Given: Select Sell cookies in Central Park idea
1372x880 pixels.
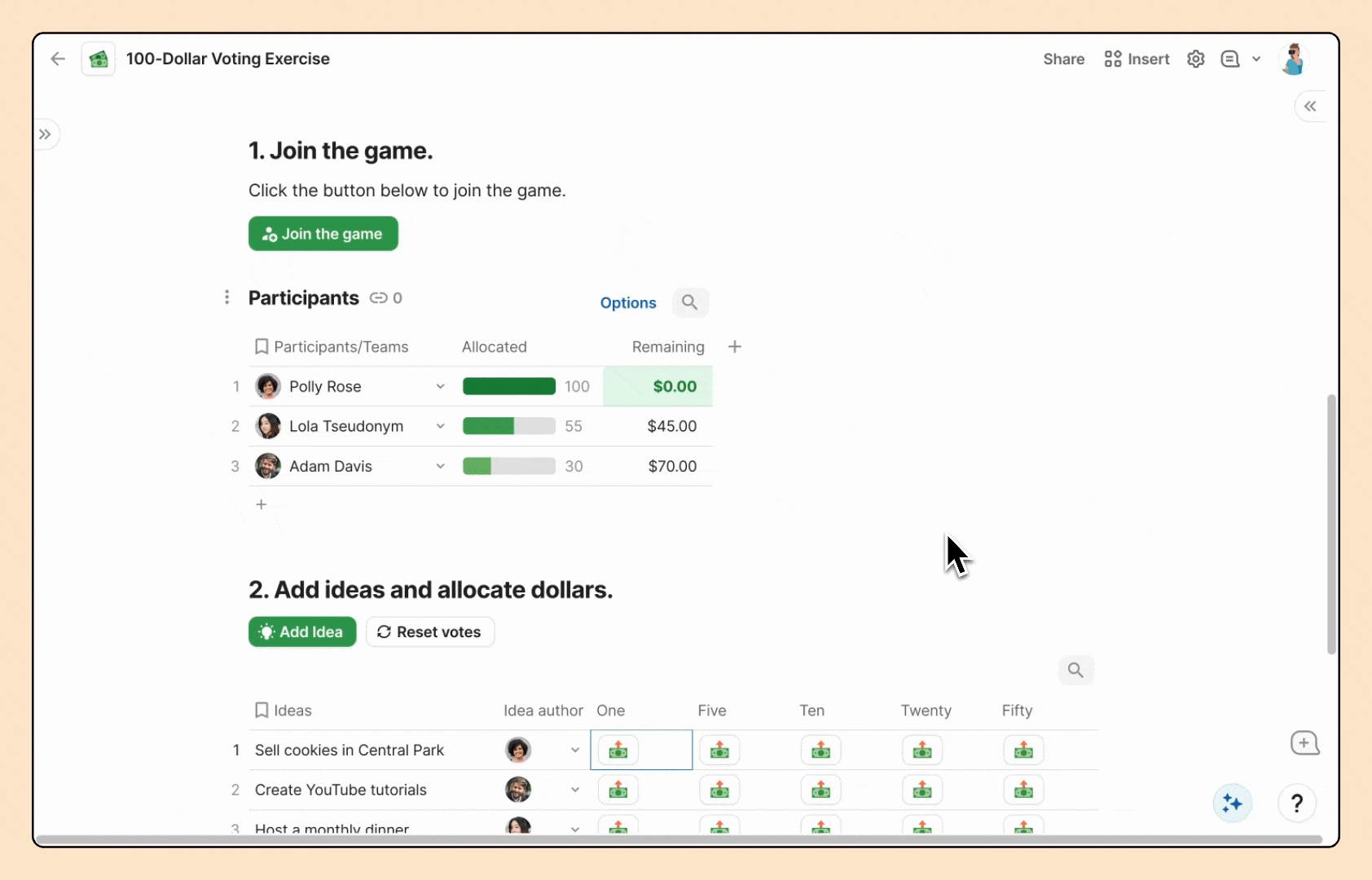Looking at the screenshot, I should point(350,750).
